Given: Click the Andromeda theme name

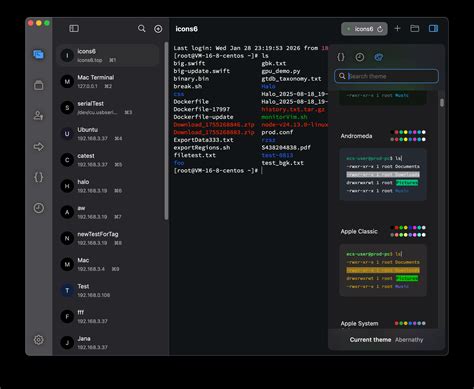Looking at the screenshot, I should (x=356, y=136).
